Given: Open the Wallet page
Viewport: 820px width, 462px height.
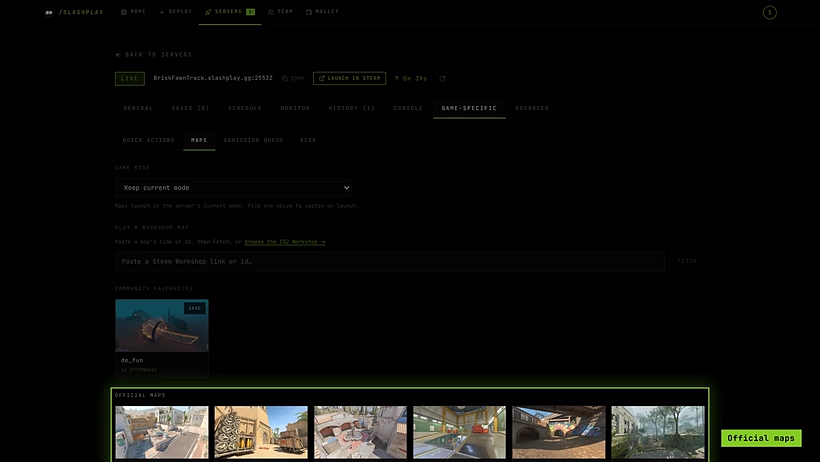Looking at the screenshot, I should (322, 12).
